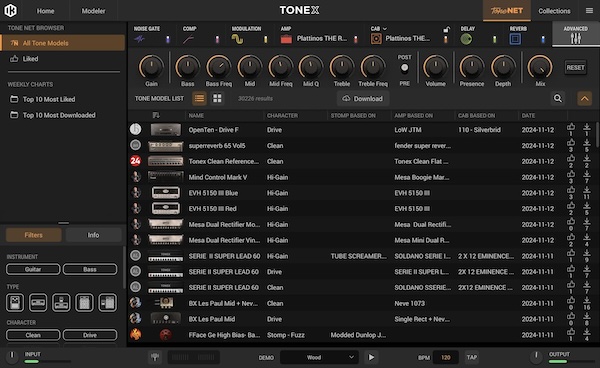Toggle the Drive character filter

[90, 335]
